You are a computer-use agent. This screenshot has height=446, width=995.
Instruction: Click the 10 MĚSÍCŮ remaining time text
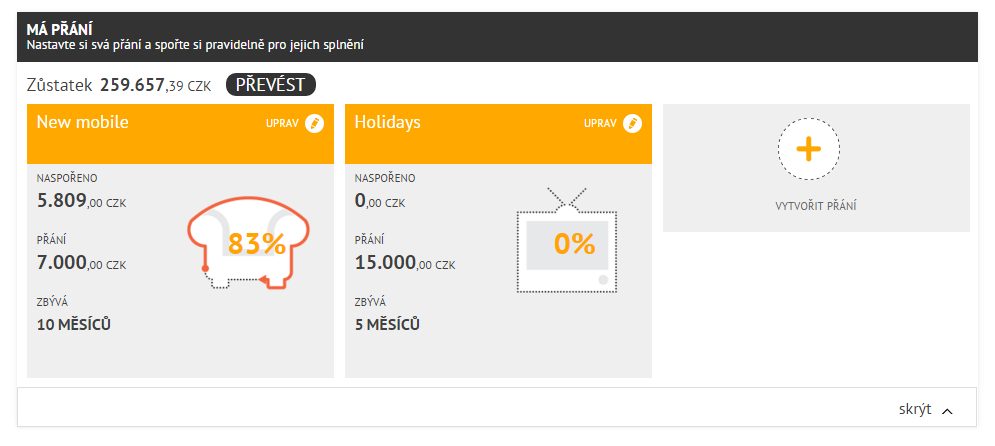click(x=74, y=325)
